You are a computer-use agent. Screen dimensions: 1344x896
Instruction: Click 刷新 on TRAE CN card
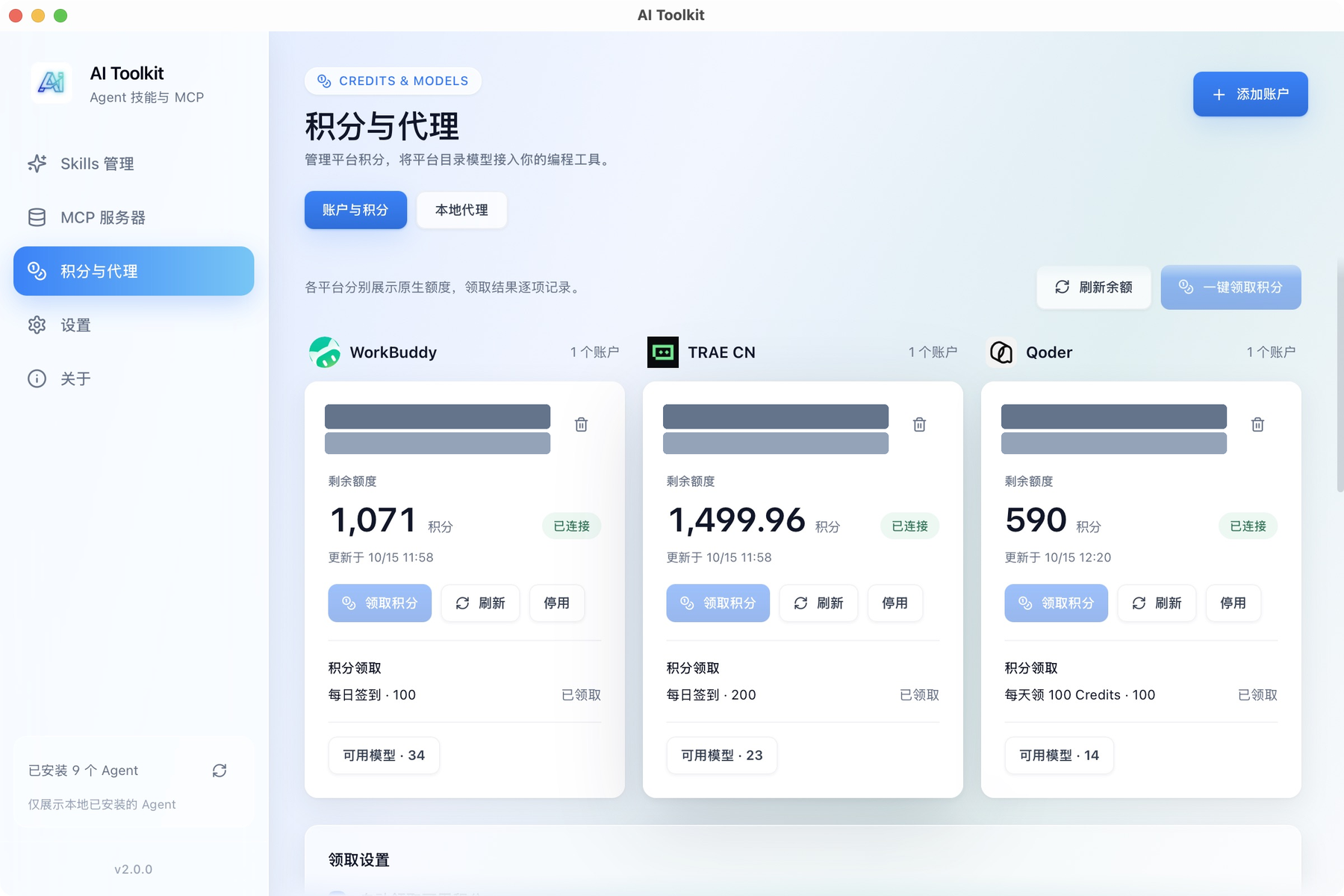(818, 603)
